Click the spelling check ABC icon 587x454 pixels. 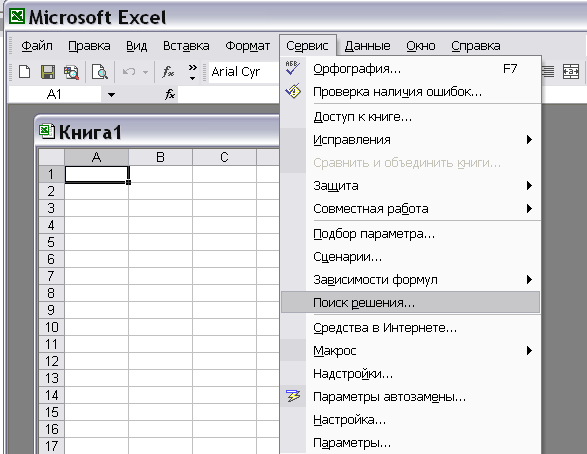point(292,68)
